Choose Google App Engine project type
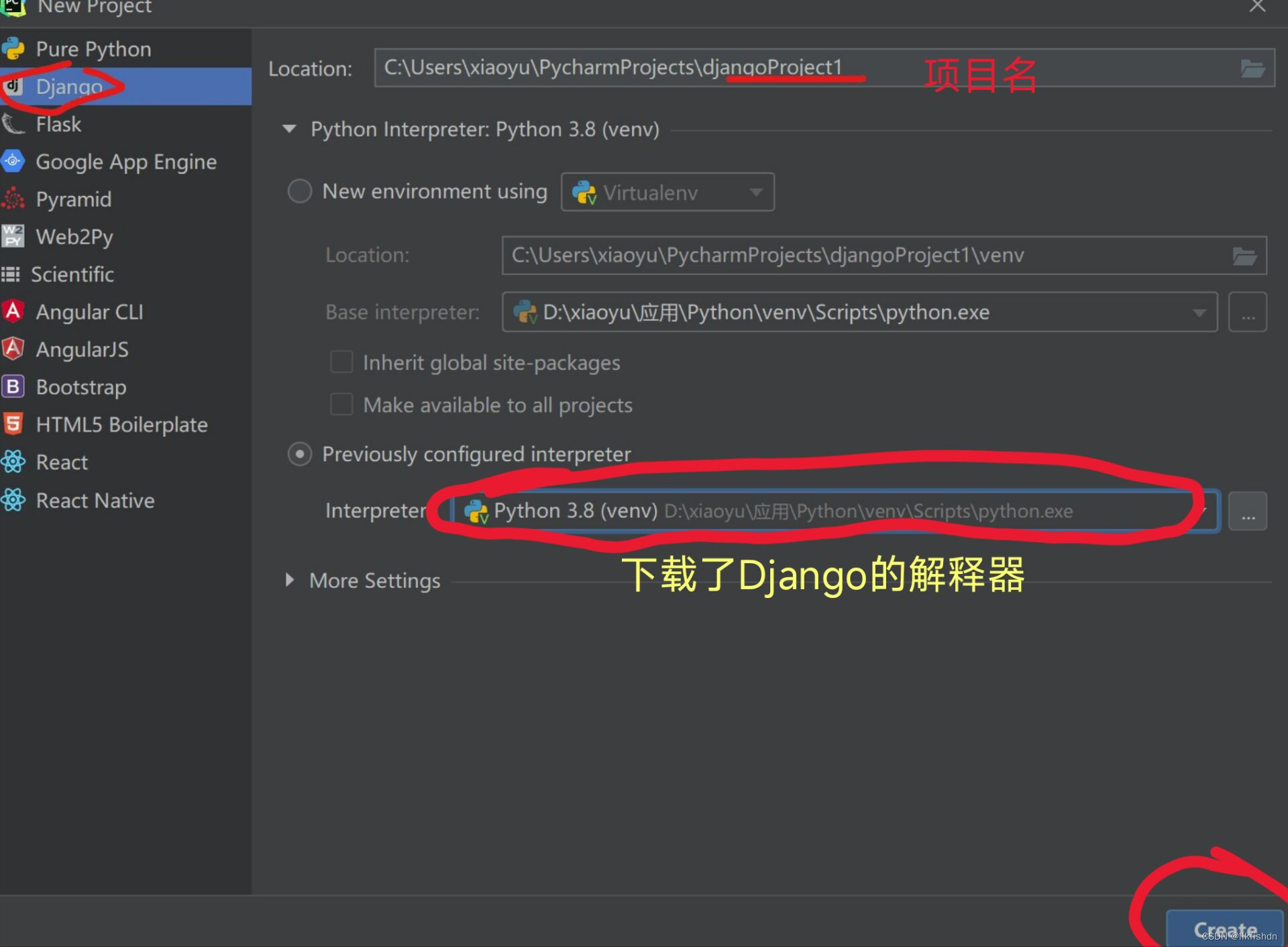Image resolution: width=1288 pixels, height=947 pixels. click(125, 162)
